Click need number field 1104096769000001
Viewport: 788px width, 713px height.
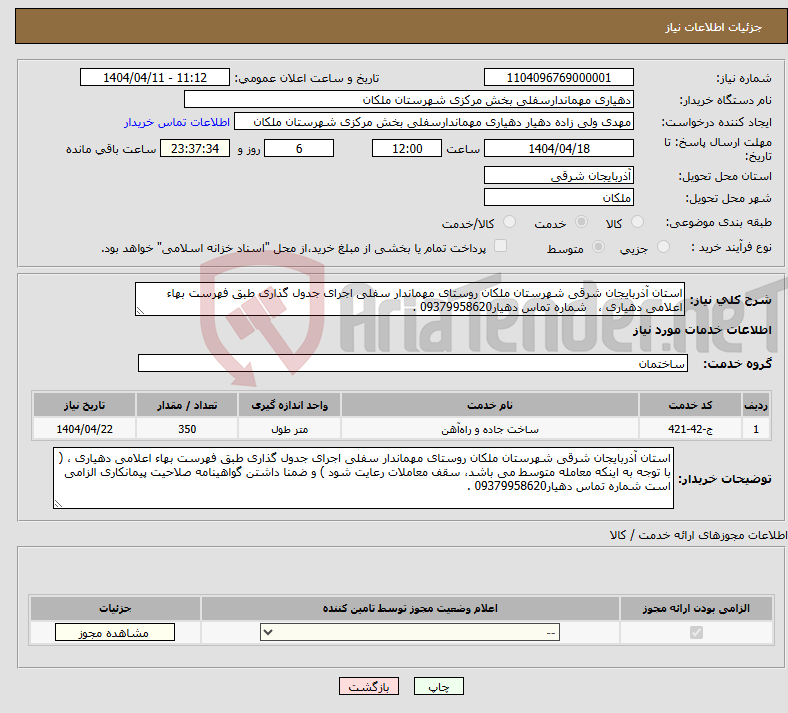[x=559, y=77]
